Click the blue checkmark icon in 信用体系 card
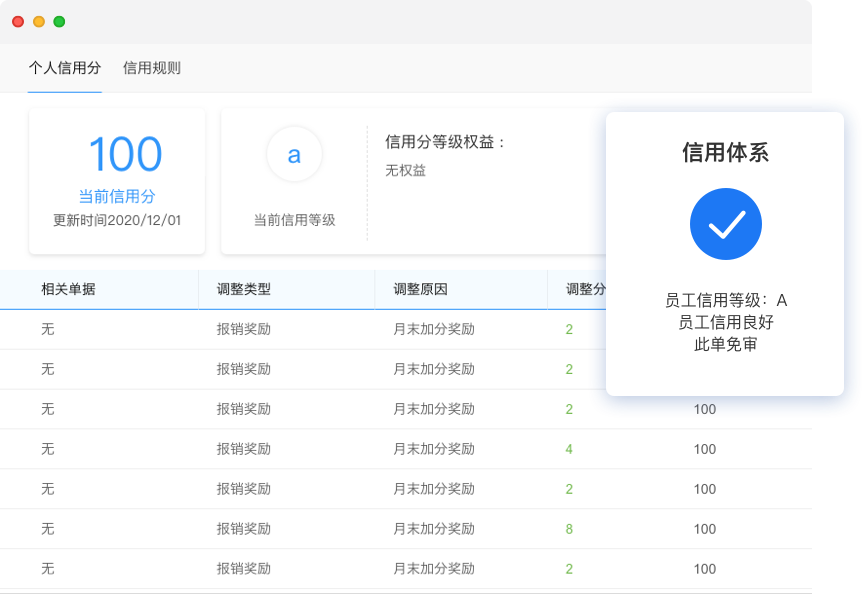Image resolution: width=864 pixels, height=594 pixels. [726, 224]
